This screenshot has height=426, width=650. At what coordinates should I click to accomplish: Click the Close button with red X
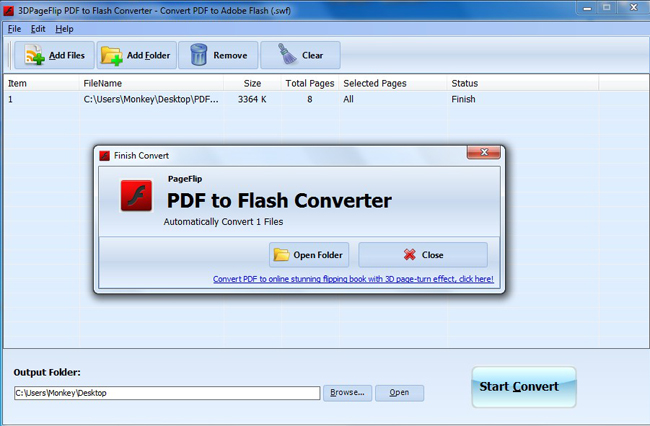[x=423, y=255]
